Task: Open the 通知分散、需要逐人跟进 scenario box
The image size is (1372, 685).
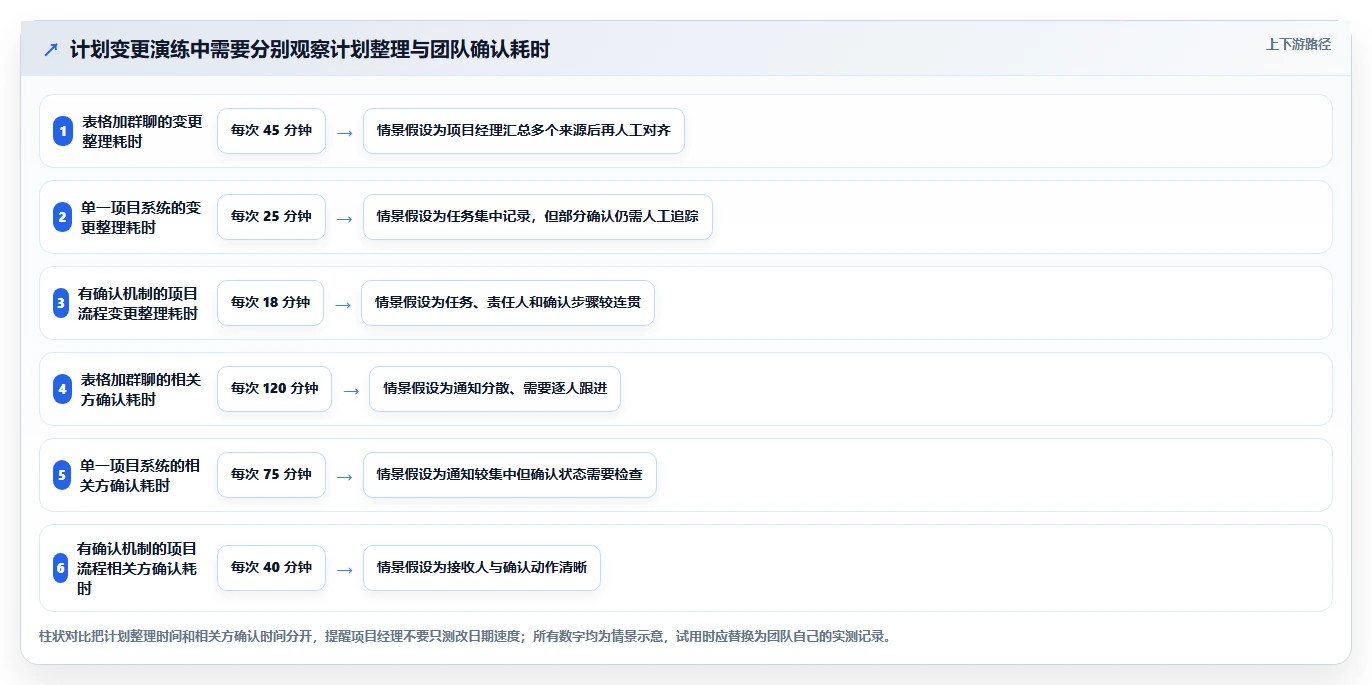Action: pos(495,389)
